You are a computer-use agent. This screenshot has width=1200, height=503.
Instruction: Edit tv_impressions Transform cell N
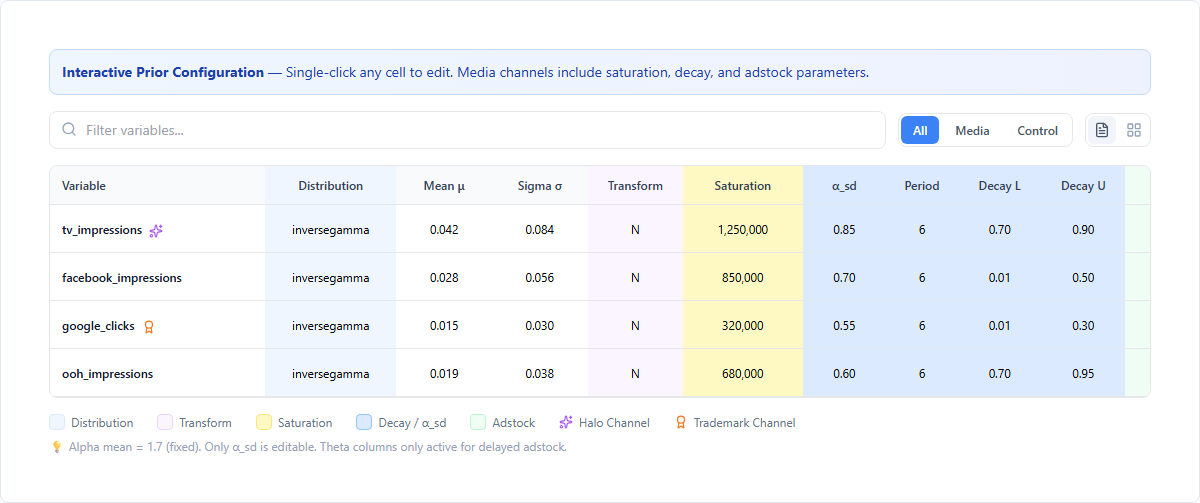click(635, 230)
